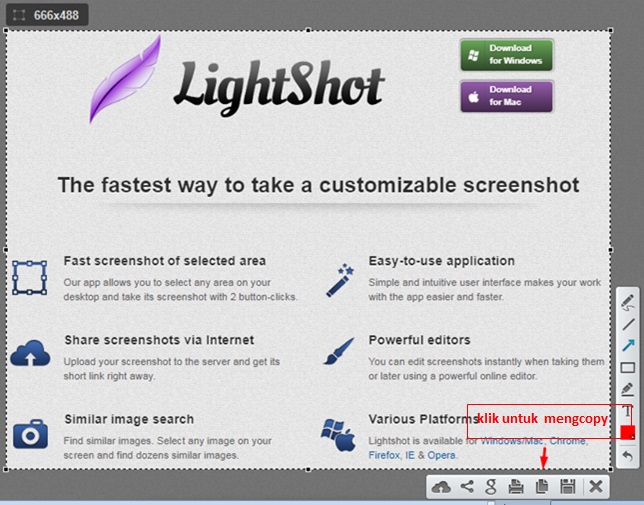
Task: Open the Firefox platform link
Action: click(x=384, y=455)
